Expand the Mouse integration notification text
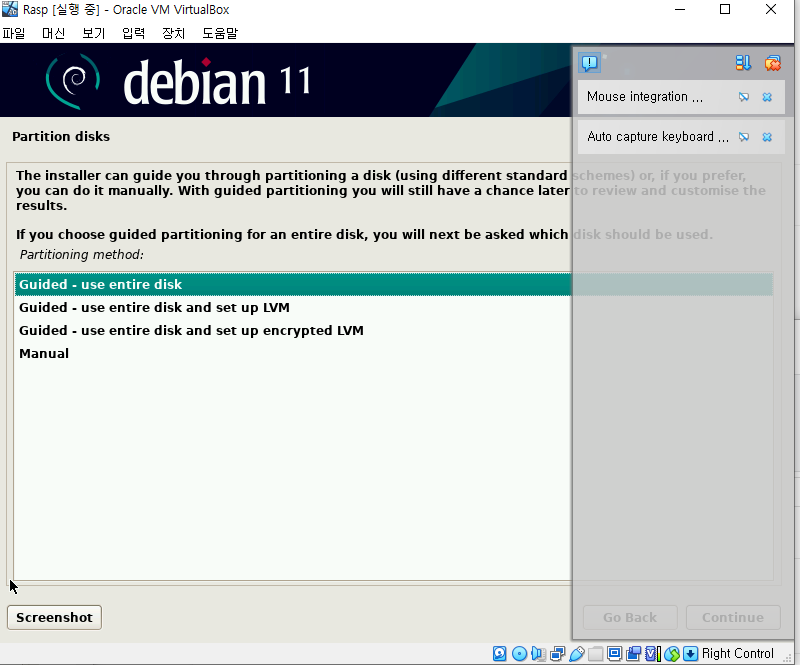Viewport: 800px width, 665px height. [x=645, y=96]
